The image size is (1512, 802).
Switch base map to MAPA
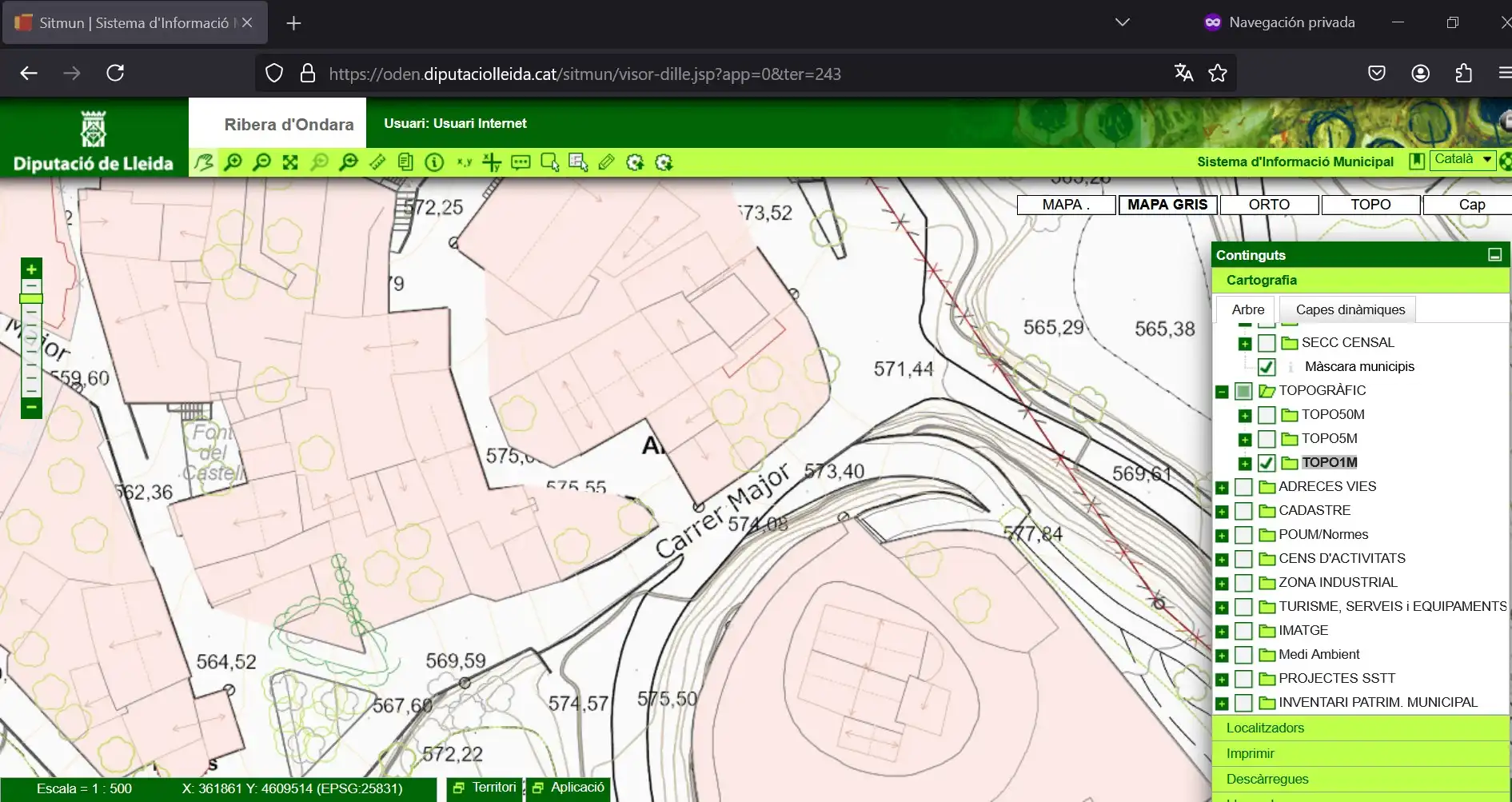(x=1066, y=205)
